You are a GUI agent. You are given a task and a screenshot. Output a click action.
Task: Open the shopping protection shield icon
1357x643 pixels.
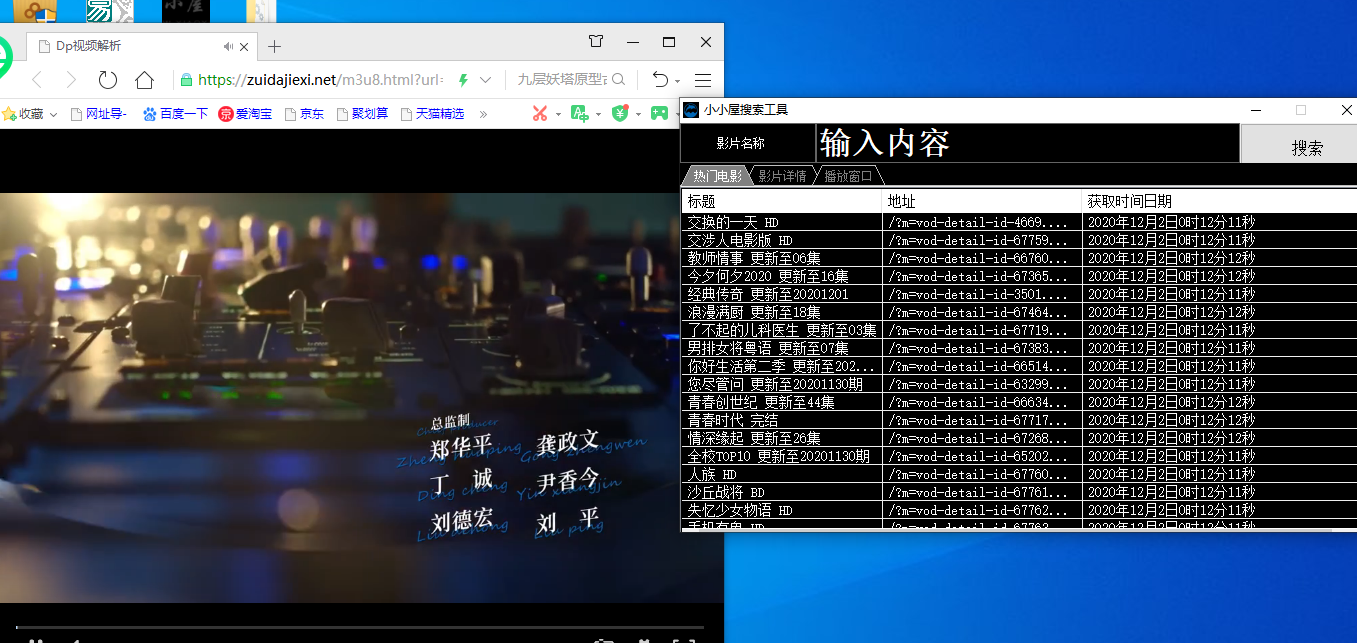620,113
